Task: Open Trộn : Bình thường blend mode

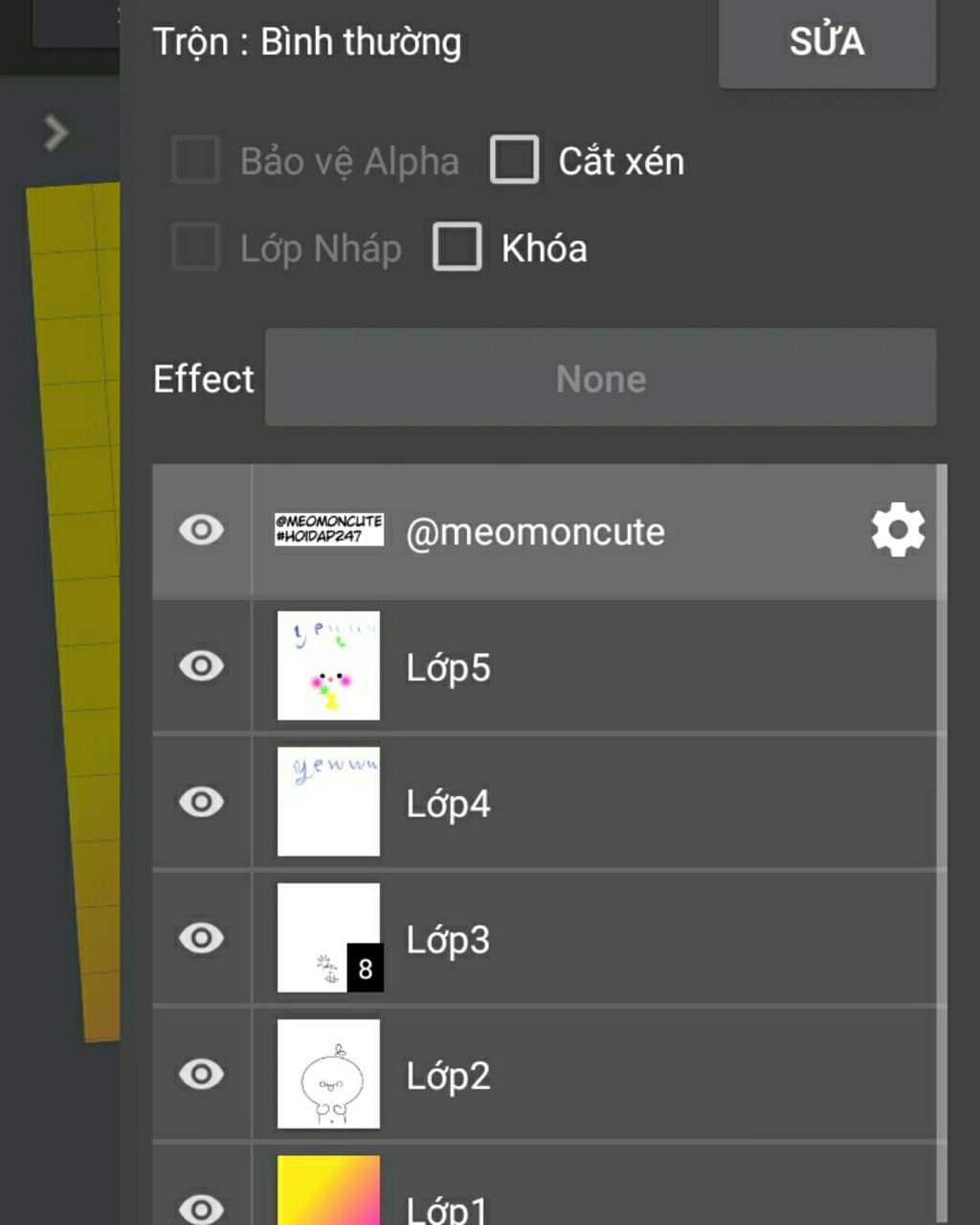Action: (x=306, y=42)
